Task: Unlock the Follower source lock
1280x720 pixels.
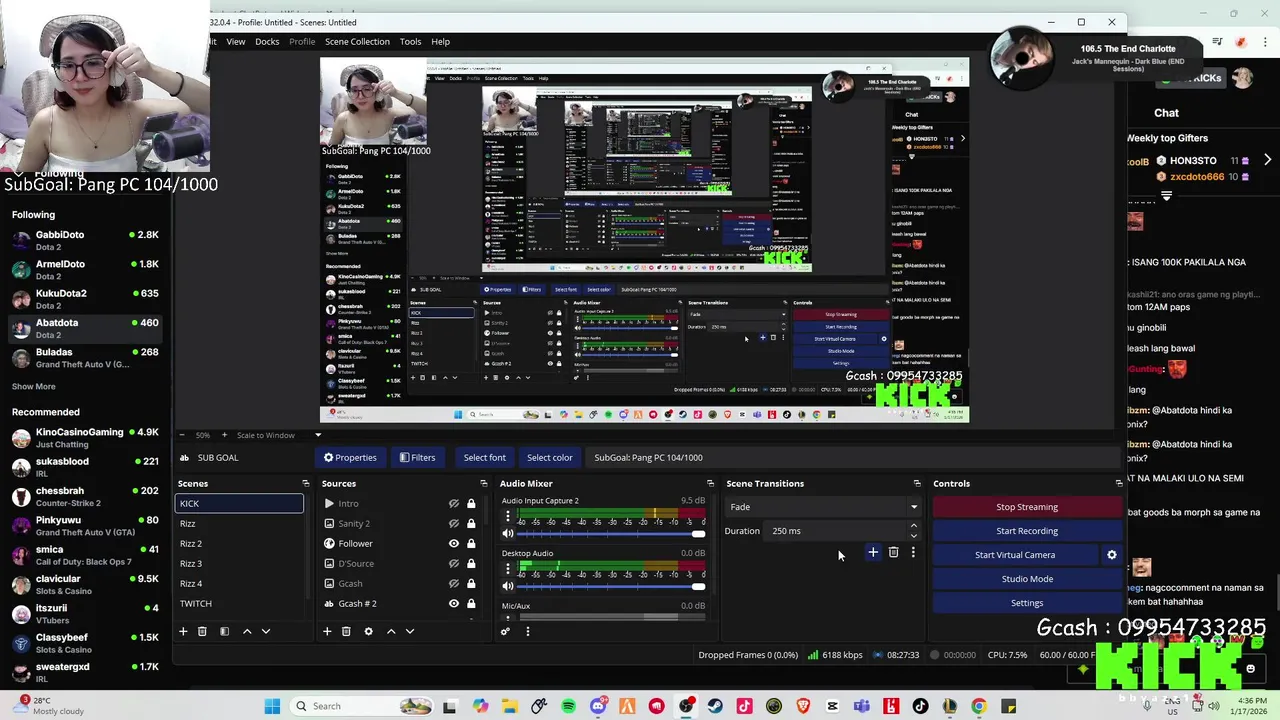Action: [471, 544]
